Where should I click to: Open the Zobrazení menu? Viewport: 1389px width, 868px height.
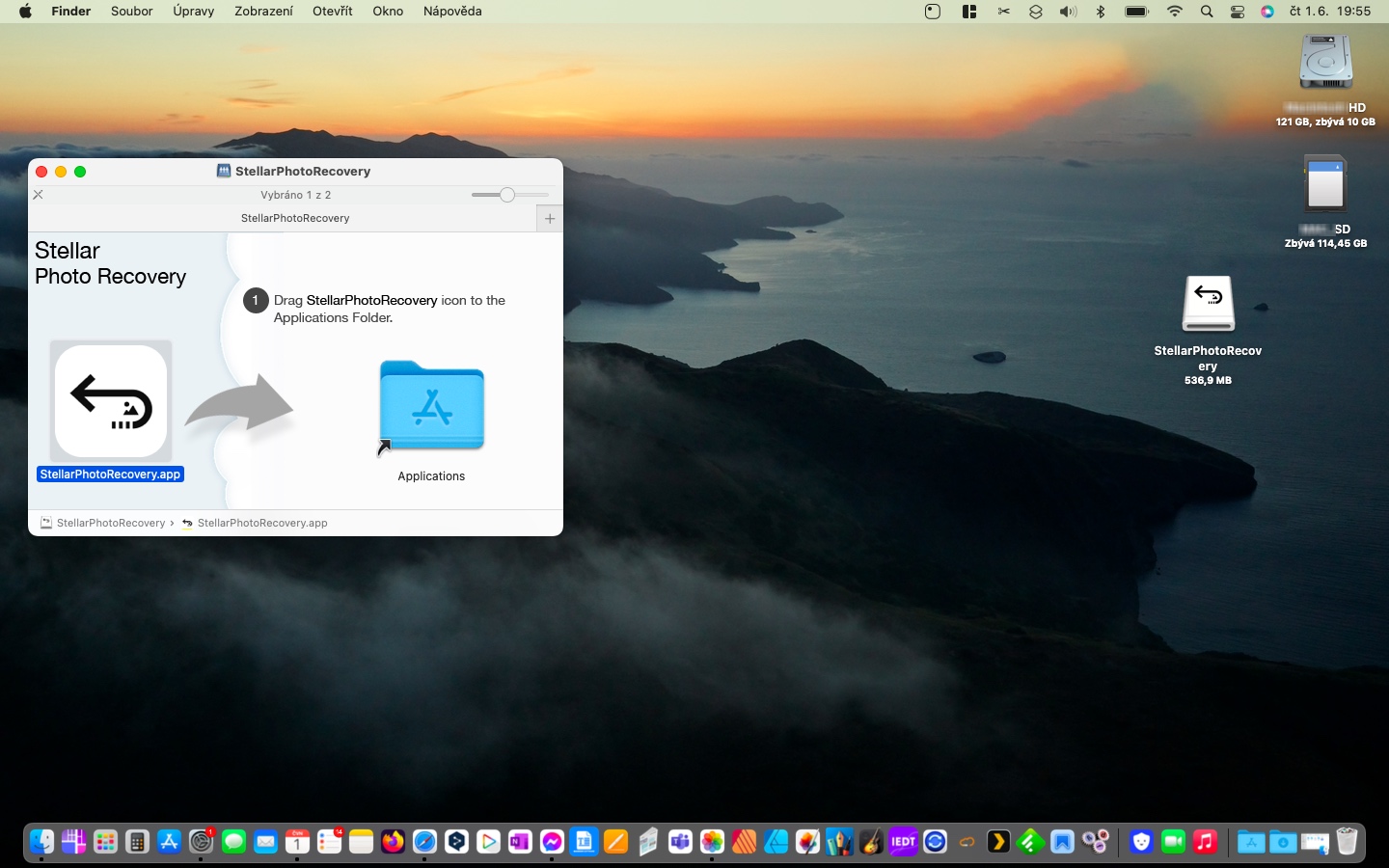tap(263, 12)
